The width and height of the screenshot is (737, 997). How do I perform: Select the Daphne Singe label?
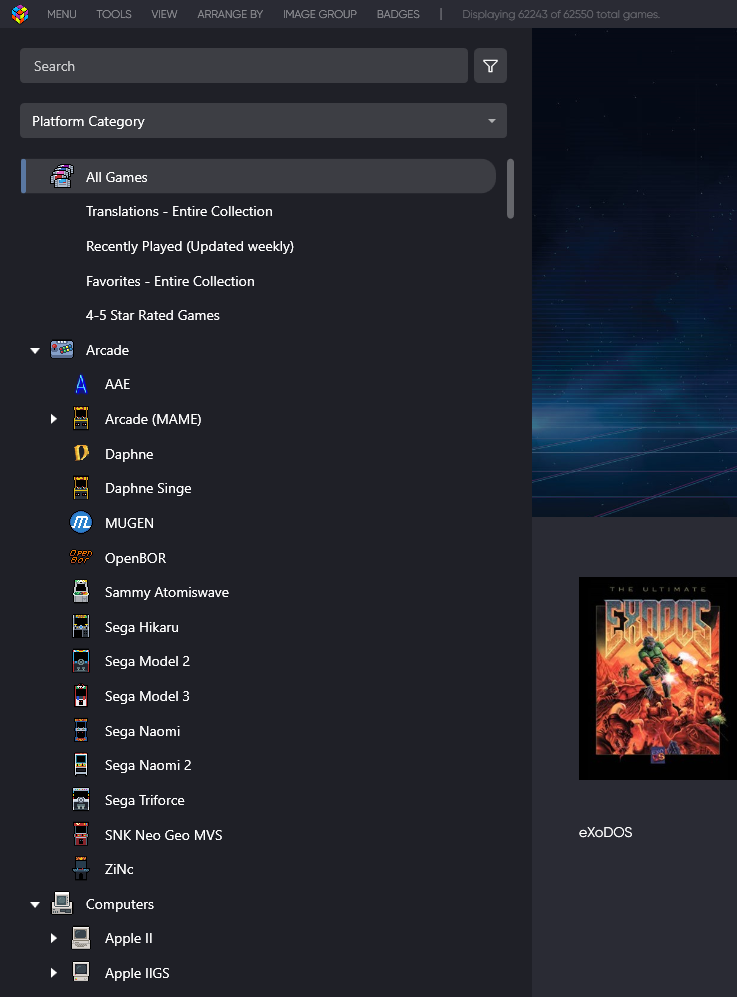click(x=148, y=488)
